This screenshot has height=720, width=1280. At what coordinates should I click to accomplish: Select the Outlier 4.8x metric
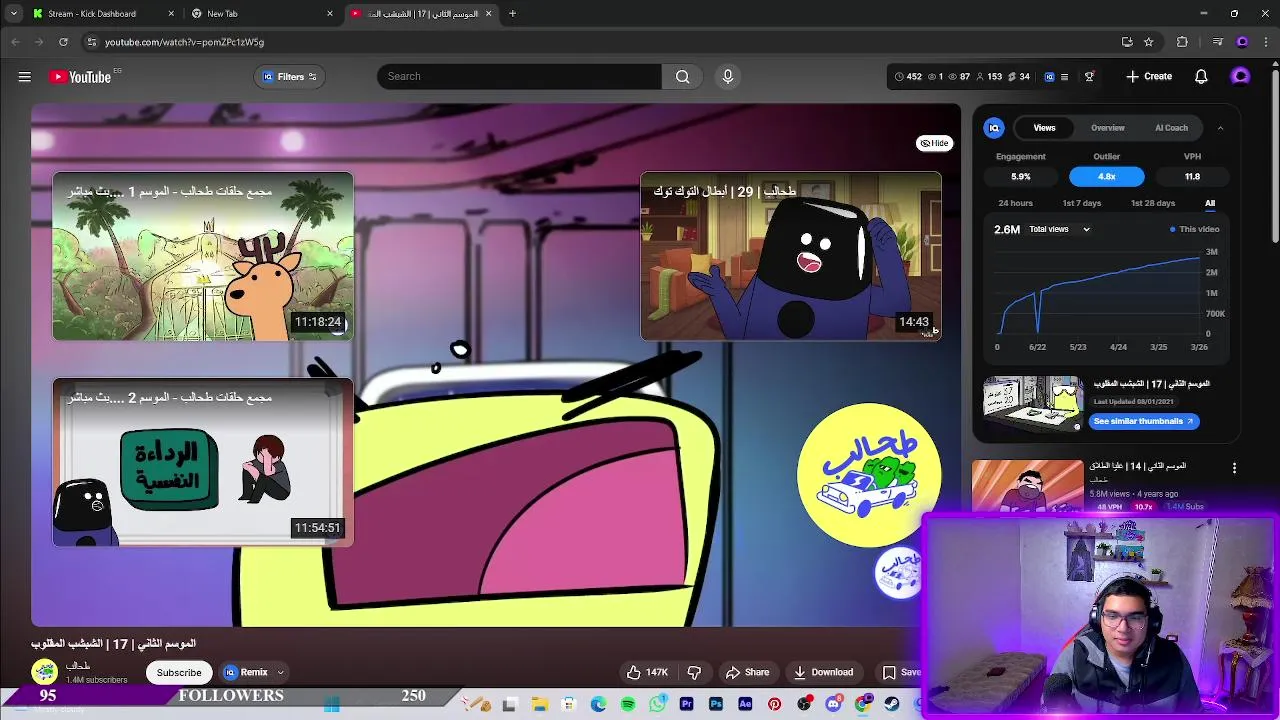pyautogui.click(x=1106, y=176)
